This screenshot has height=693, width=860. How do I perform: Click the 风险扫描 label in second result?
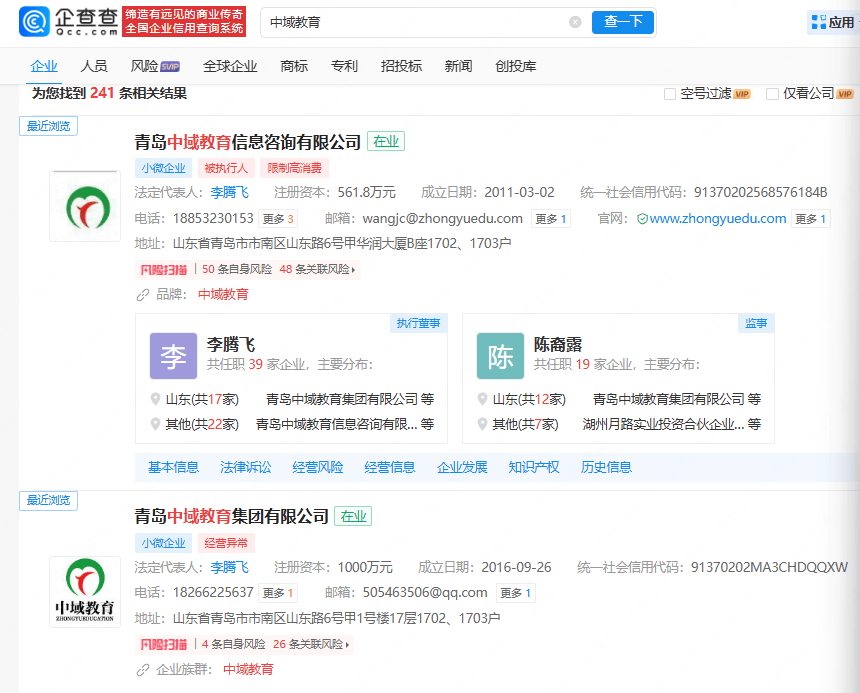[163, 644]
